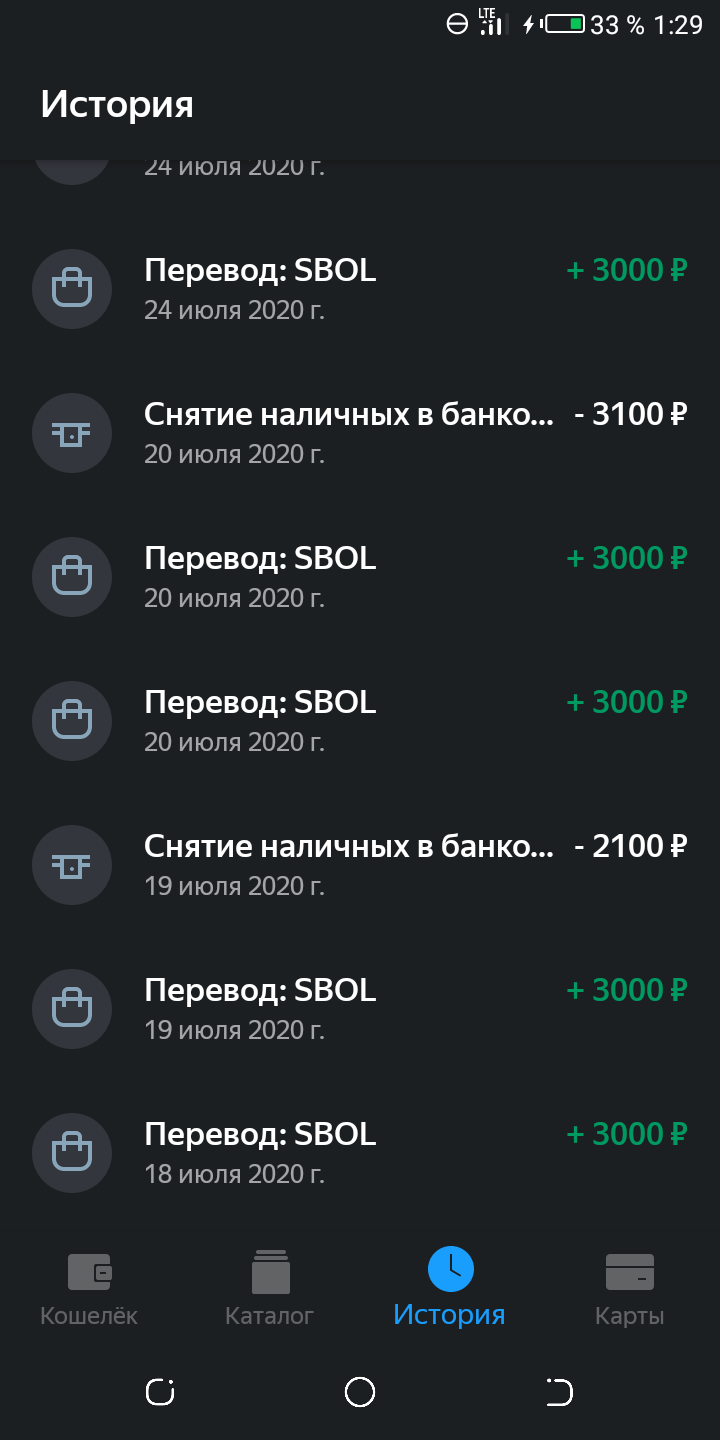Tap the shopping bag icon of the 18 июля SBOL transfer
Viewport: 720px width, 1440px height.
[x=72, y=1153]
